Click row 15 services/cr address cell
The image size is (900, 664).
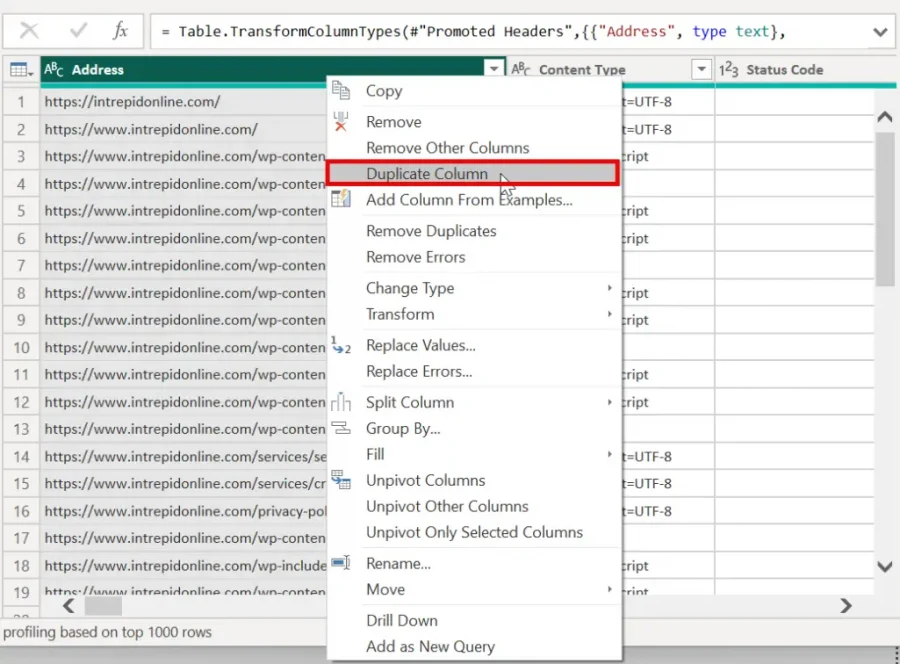(184, 483)
